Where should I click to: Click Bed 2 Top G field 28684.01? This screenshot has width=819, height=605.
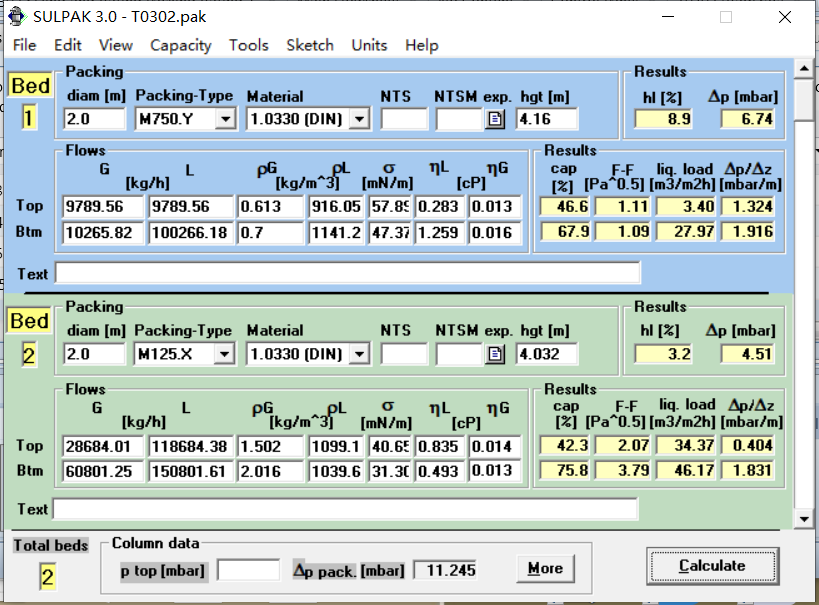(103, 446)
